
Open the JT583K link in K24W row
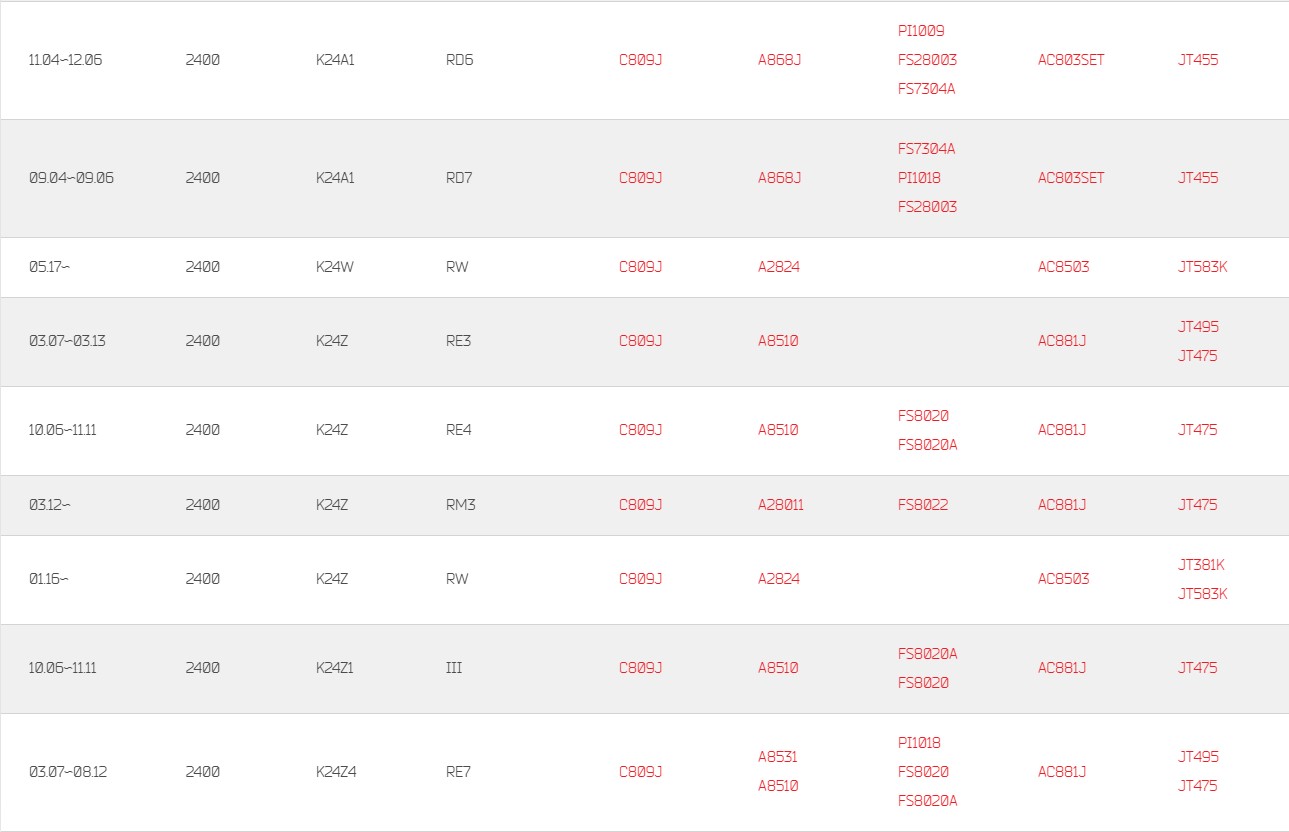coord(1202,267)
